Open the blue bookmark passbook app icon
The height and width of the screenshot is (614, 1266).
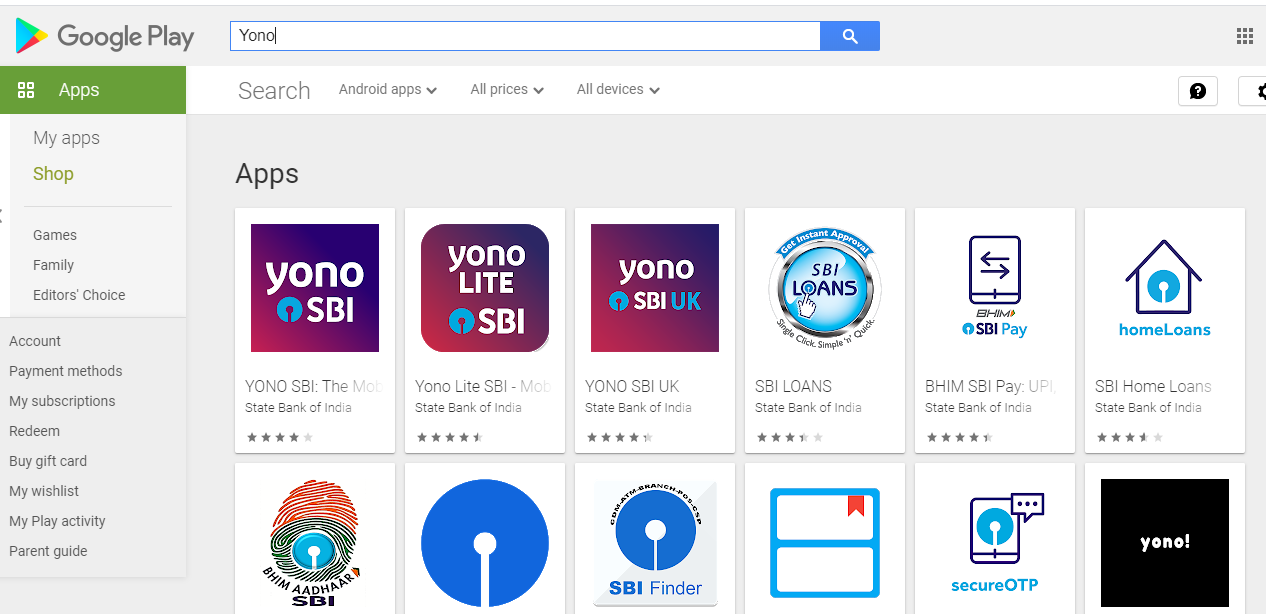point(825,543)
